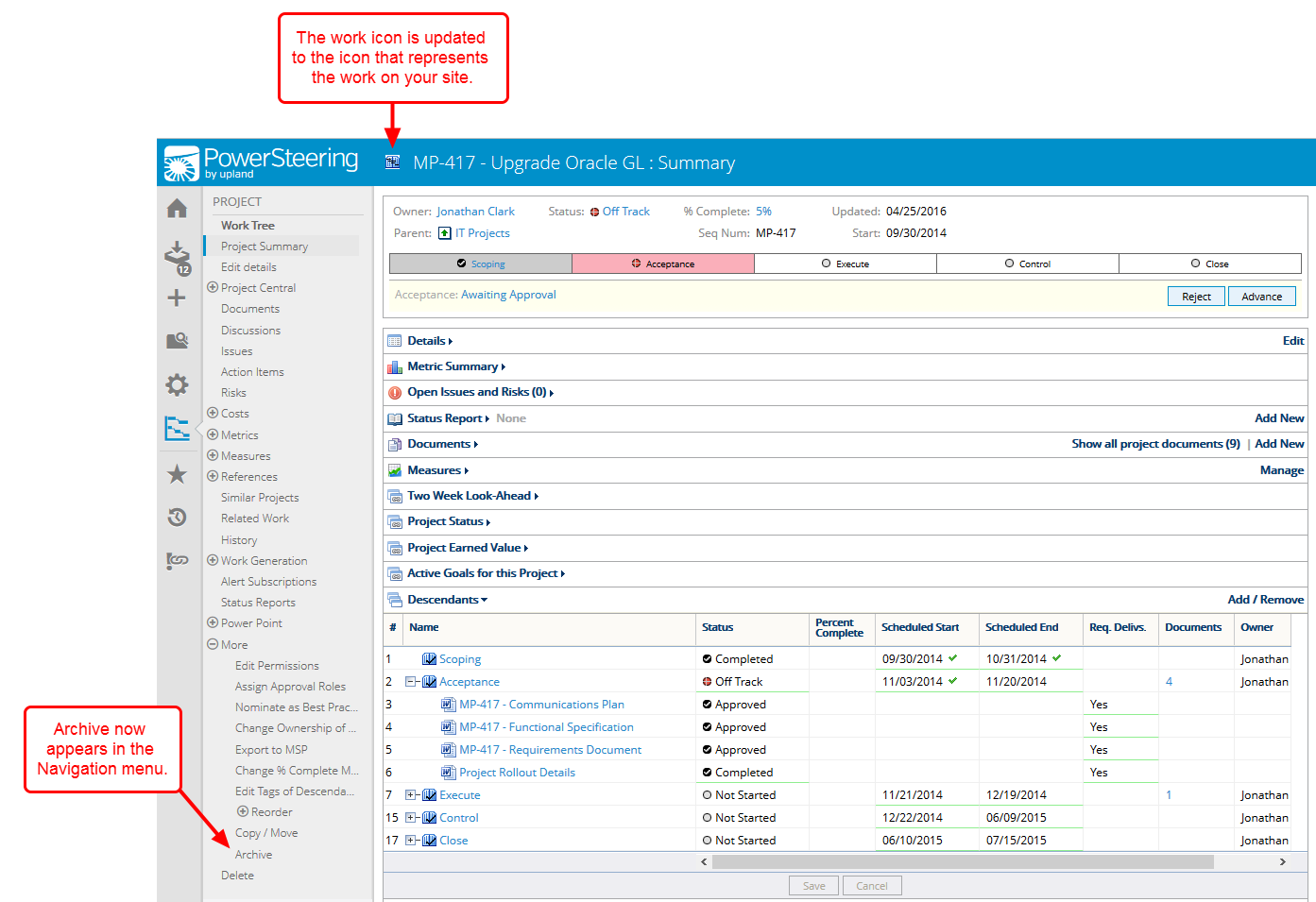Click the Manage link for Measures
Screen dimensions: 1316x902
[1282, 470]
